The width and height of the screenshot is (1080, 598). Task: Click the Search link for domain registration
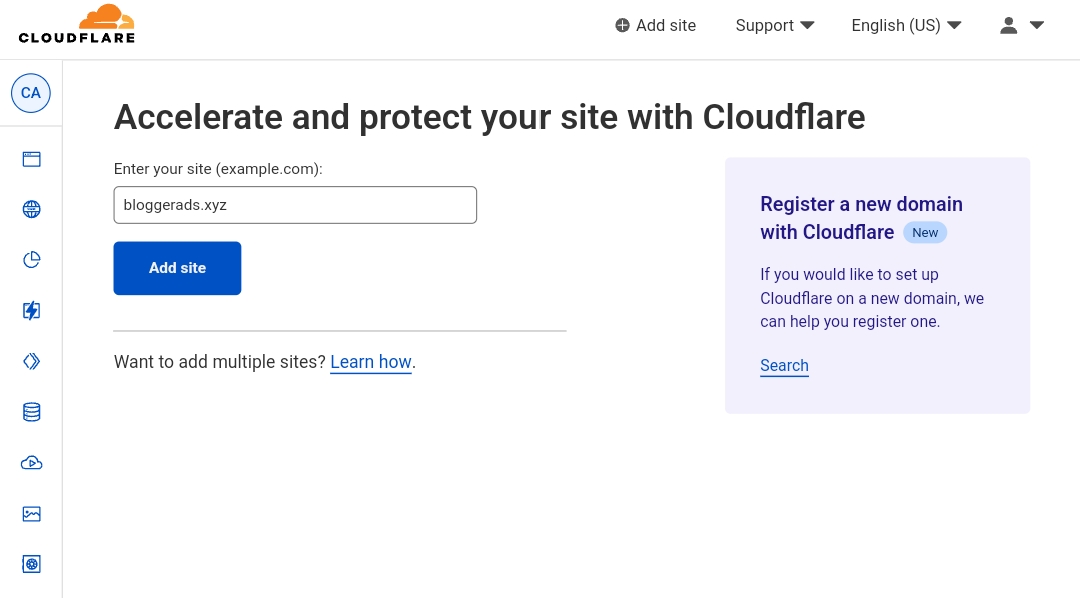point(784,366)
